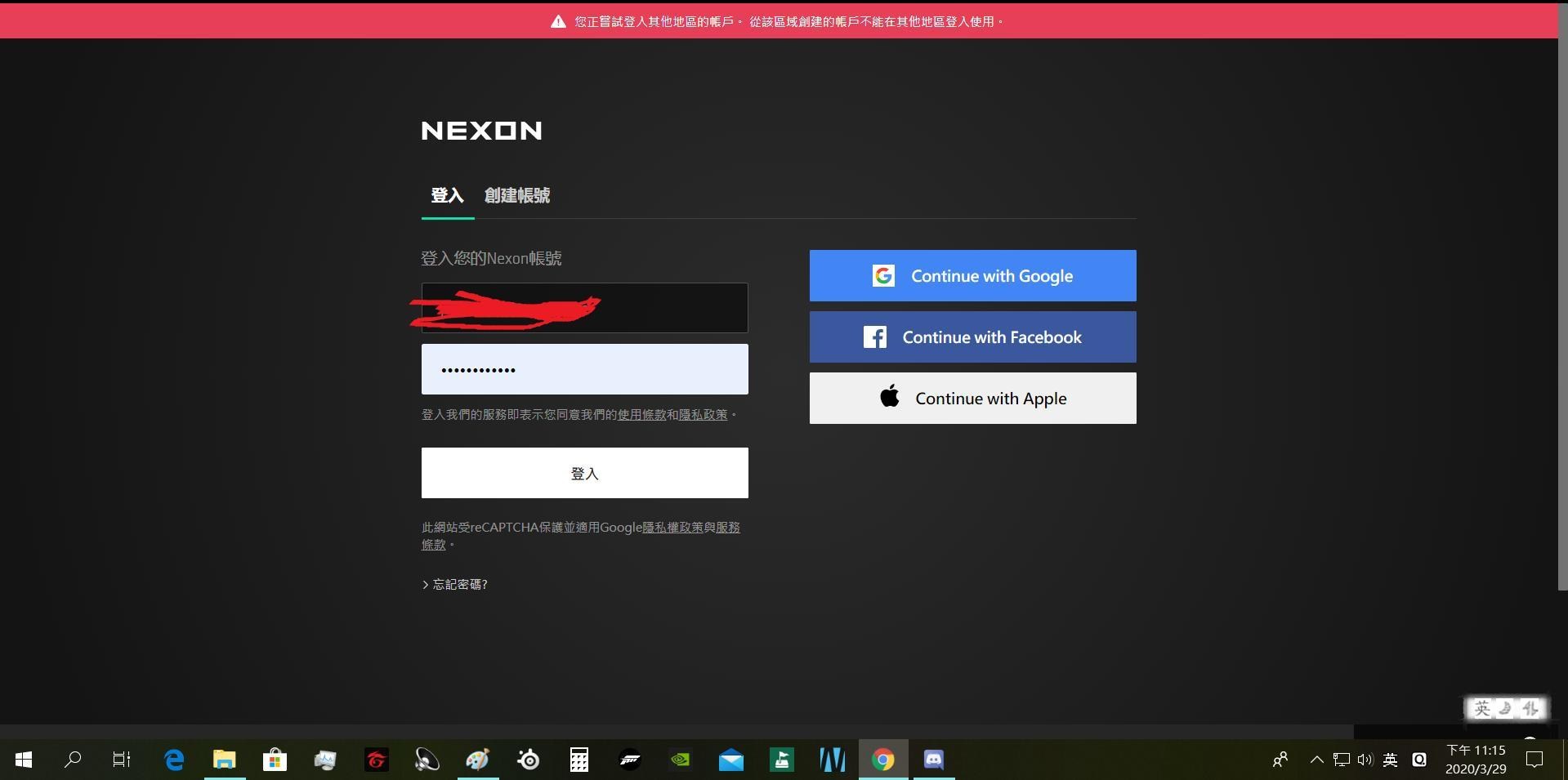Screen dimensions: 1568x780
Task: Open File Explorer from taskbar
Action: coord(225,760)
